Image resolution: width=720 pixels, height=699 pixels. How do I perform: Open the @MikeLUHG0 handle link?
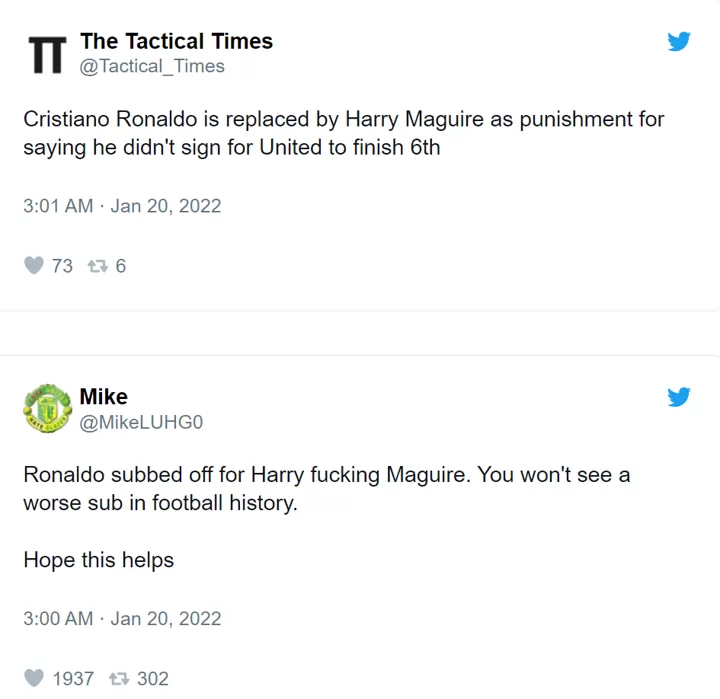tap(141, 422)
